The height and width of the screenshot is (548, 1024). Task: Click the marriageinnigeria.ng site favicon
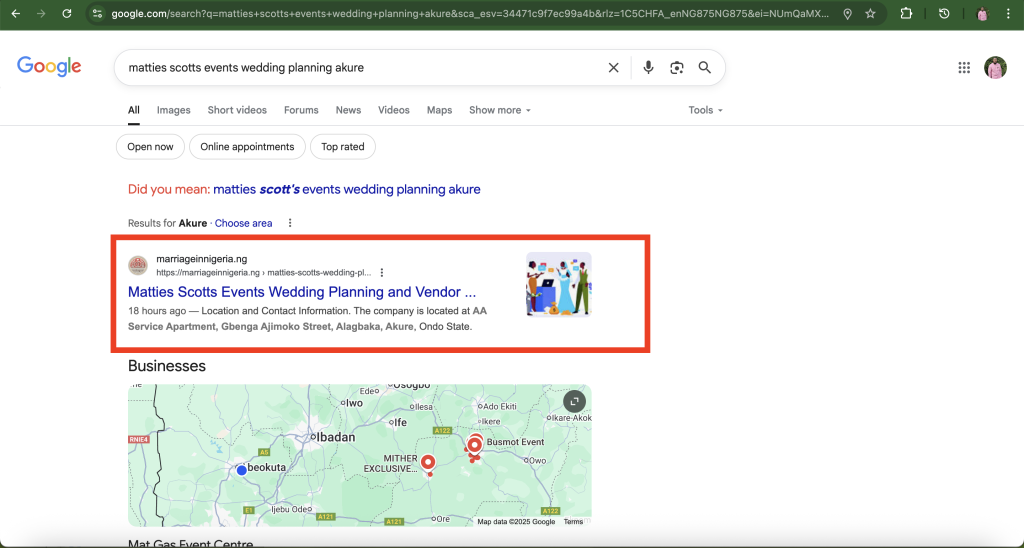(138, 265)
